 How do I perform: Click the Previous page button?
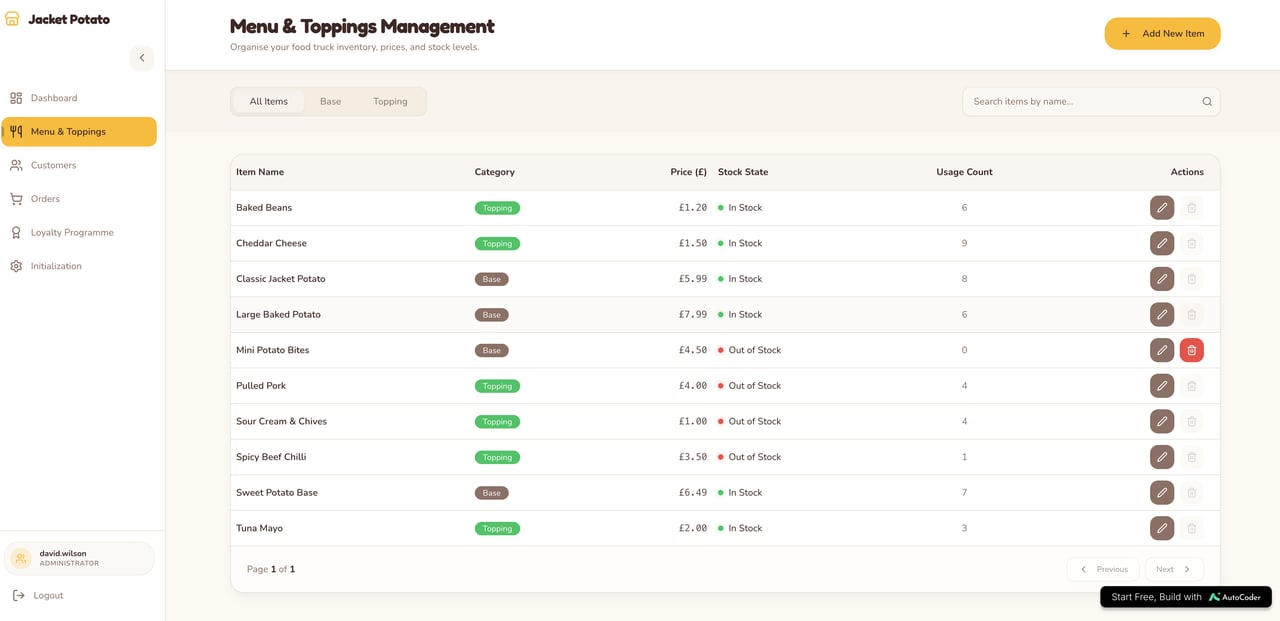coord(1103,569)
